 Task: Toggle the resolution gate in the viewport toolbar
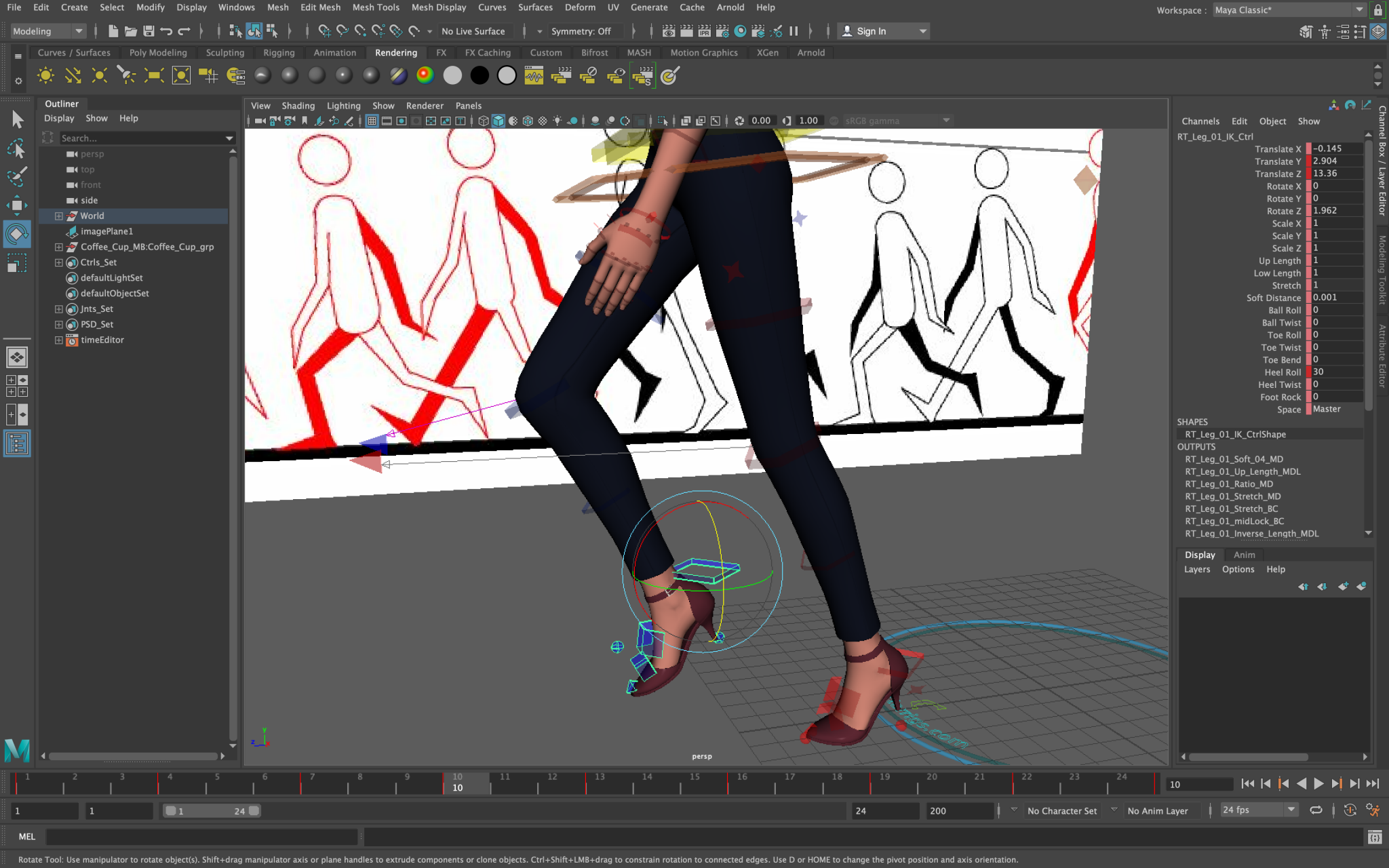click(x=402, y=120)
